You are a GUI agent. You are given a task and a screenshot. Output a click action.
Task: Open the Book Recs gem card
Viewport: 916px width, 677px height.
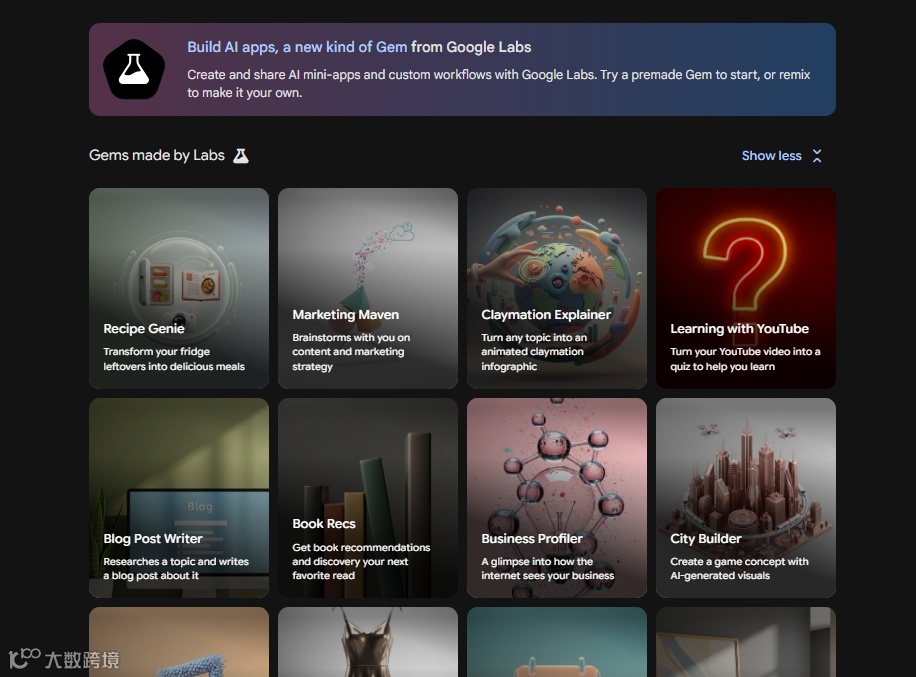(x=367, y=498)
